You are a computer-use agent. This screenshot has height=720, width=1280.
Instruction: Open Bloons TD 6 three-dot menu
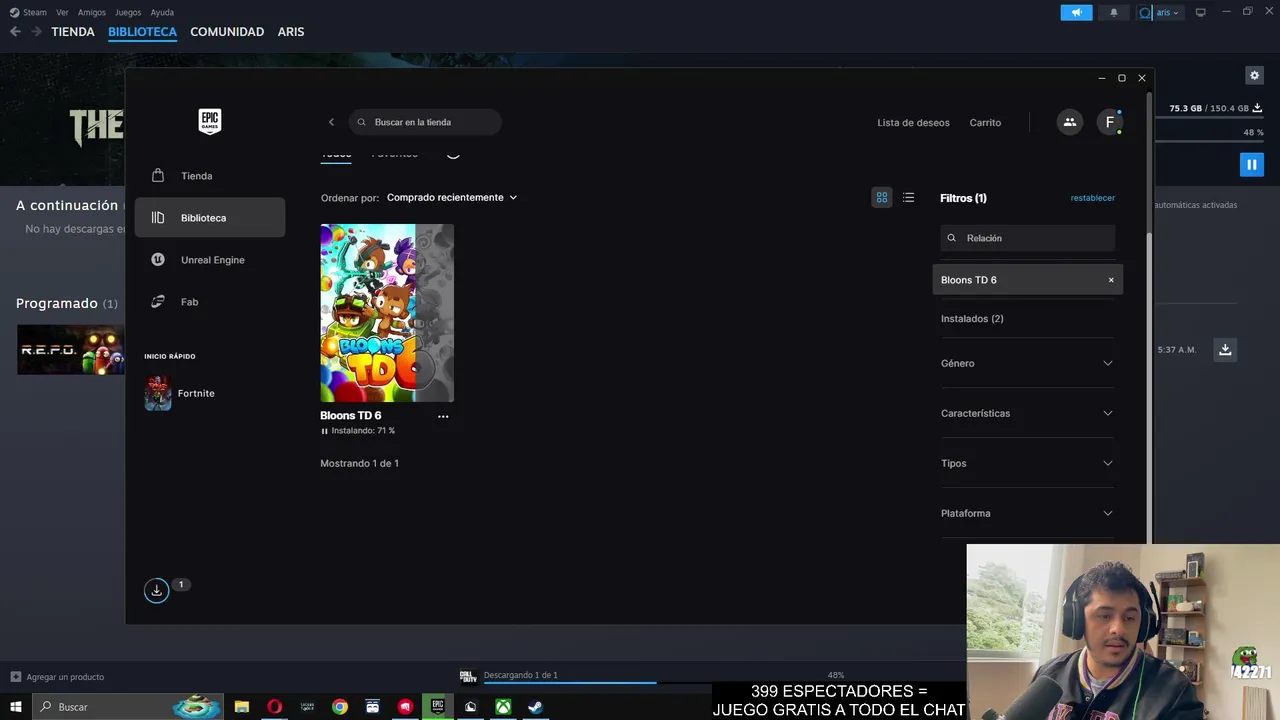point(443,416)
